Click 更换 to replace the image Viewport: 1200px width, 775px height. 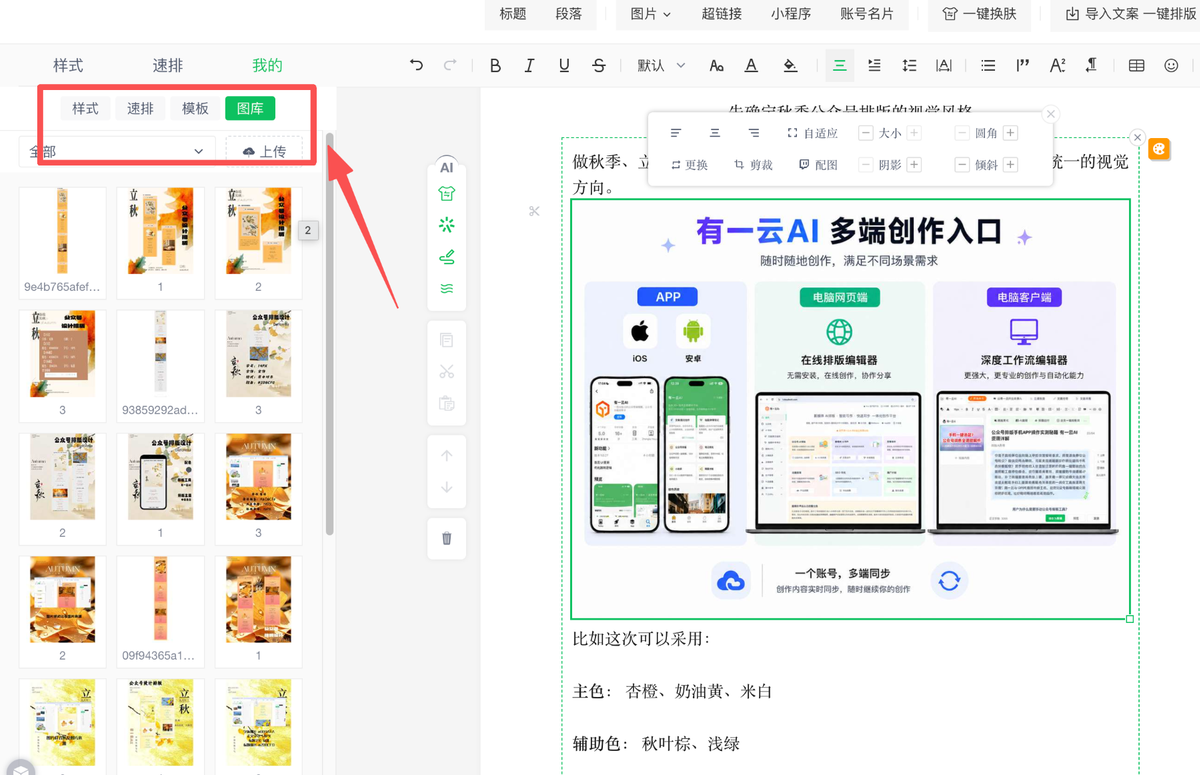coord(689,165)
